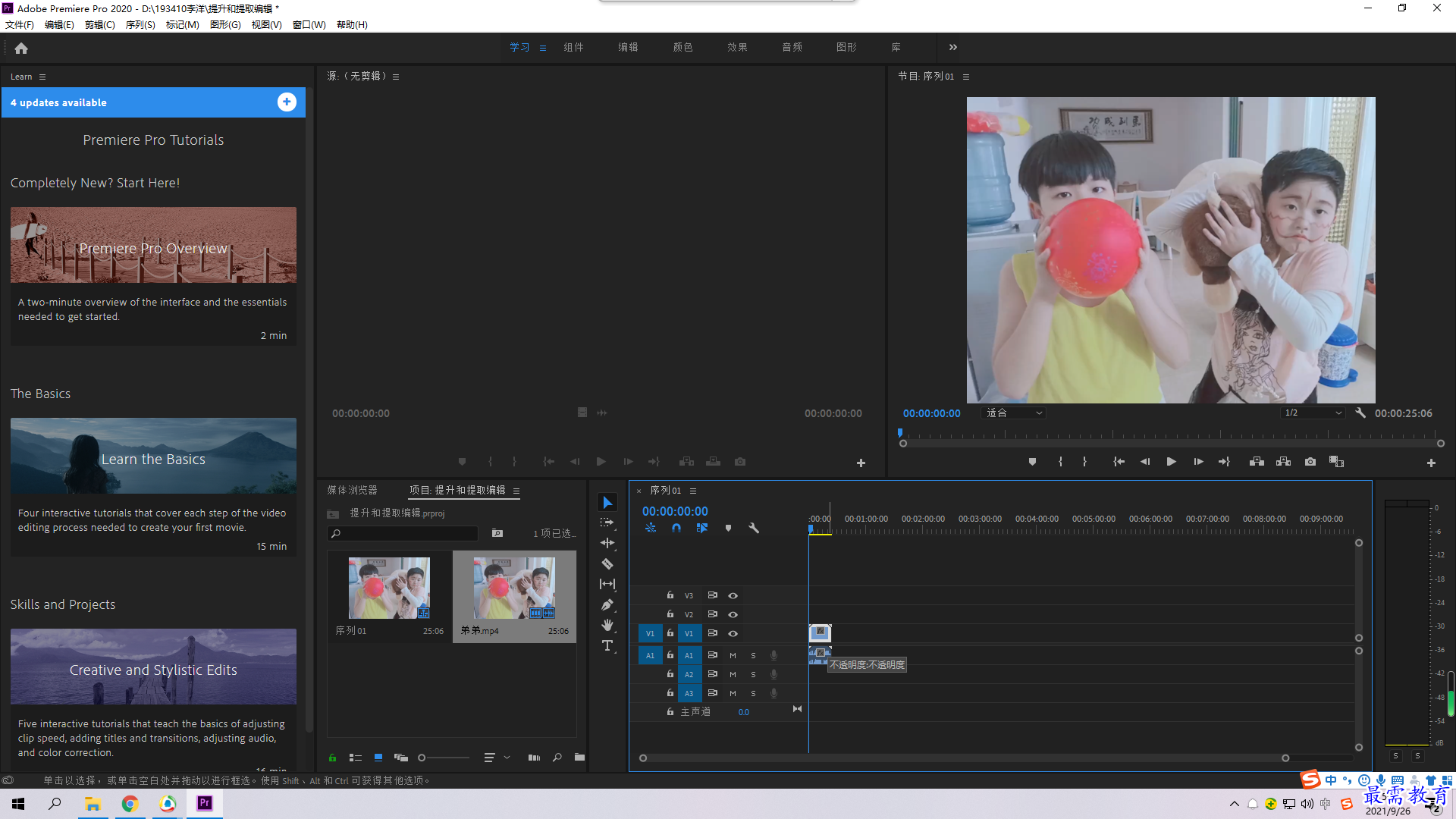Go to Home screen icon
Image resolution: width=1456 pixels, height=819 pixels.
(x=21, y=48)
